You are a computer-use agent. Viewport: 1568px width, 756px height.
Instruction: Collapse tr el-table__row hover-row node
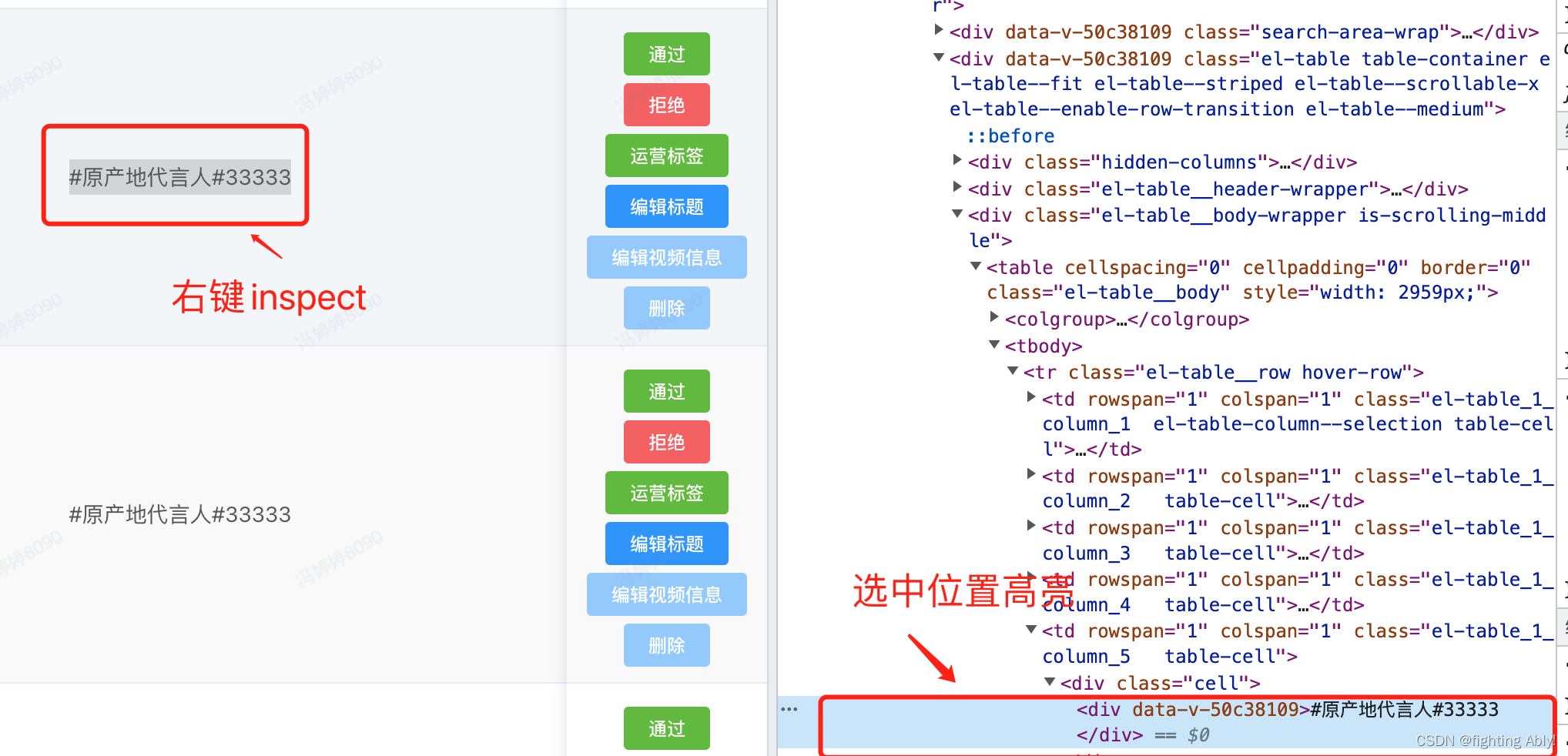[x=1013, y=370]
